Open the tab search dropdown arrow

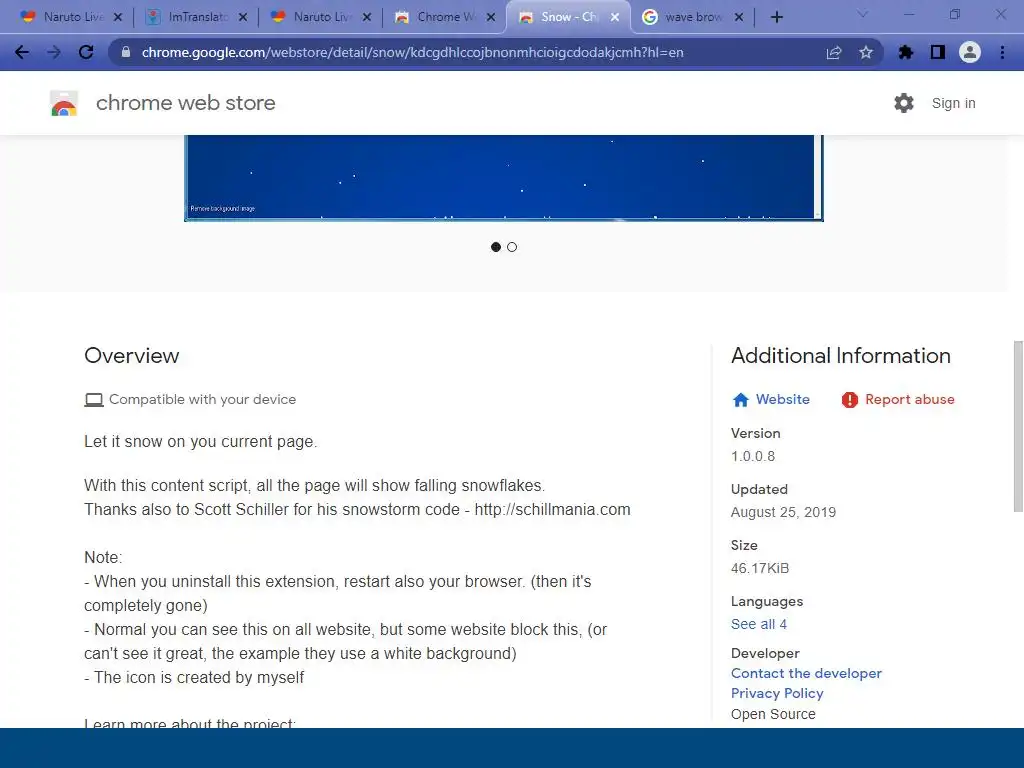pyautogui.click(x=862, y=14)
